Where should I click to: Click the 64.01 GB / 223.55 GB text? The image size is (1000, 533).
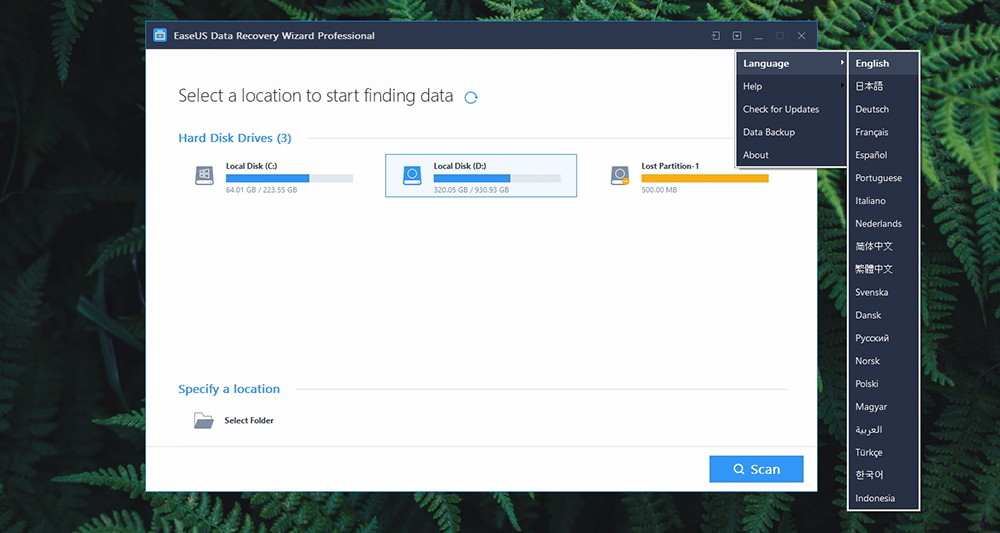(x=261, y=190)
